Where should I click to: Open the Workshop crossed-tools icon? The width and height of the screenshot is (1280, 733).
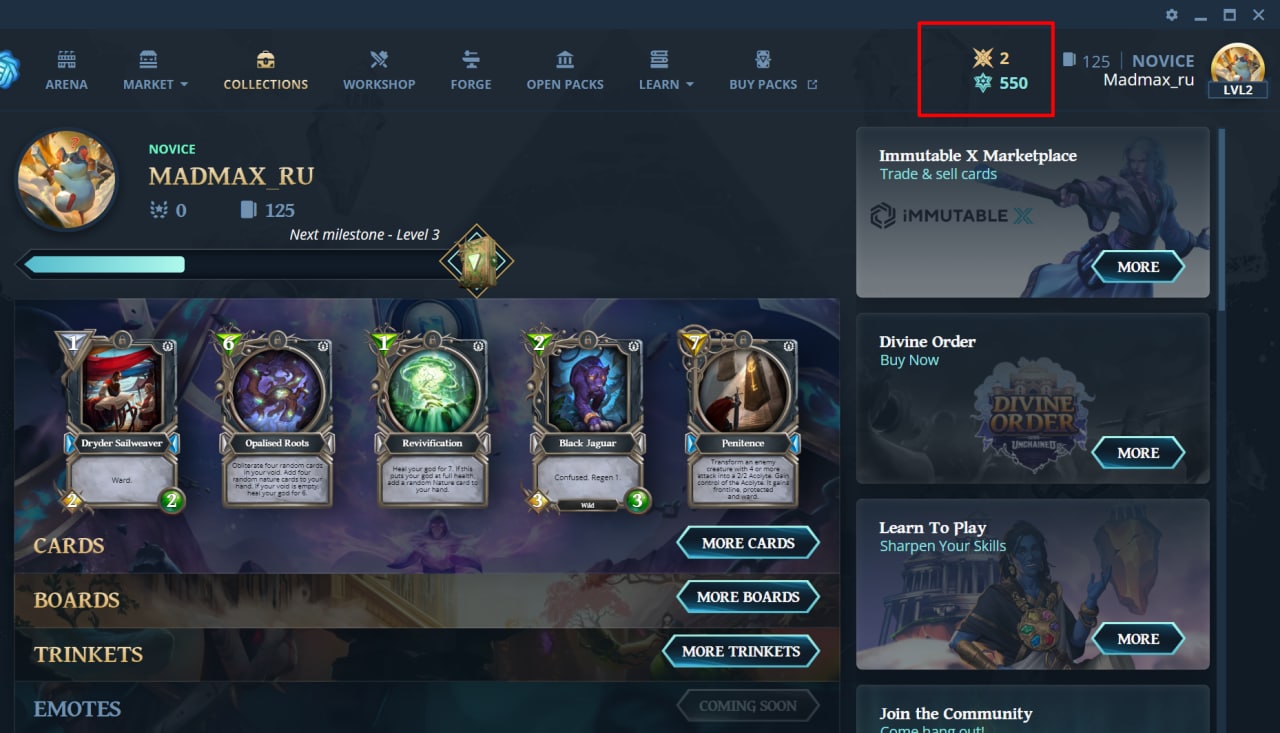379,59
